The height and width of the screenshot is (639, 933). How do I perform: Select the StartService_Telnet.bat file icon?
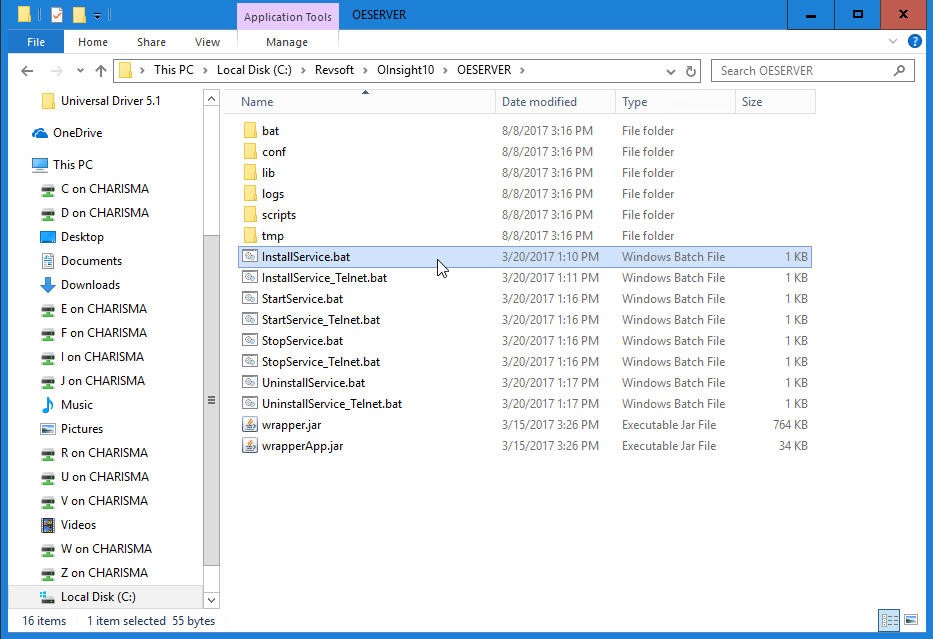tap(250, 320)
